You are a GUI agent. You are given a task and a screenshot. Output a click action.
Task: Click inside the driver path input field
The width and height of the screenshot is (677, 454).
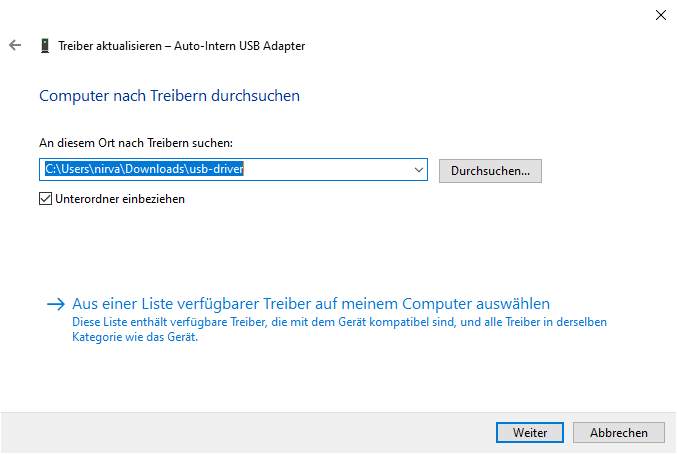(x=330, y=170)
